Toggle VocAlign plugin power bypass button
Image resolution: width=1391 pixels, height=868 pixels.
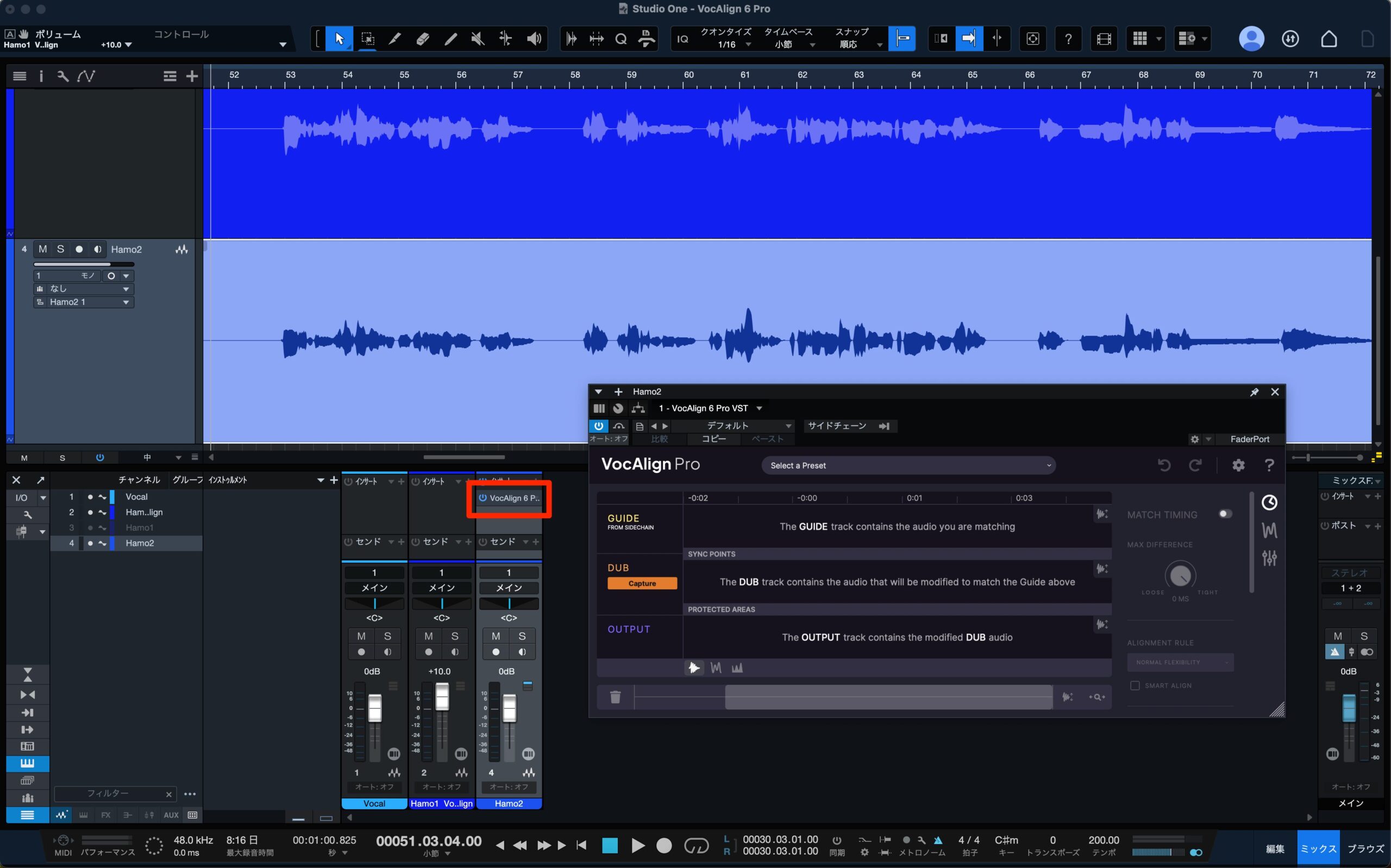(599, 426)
